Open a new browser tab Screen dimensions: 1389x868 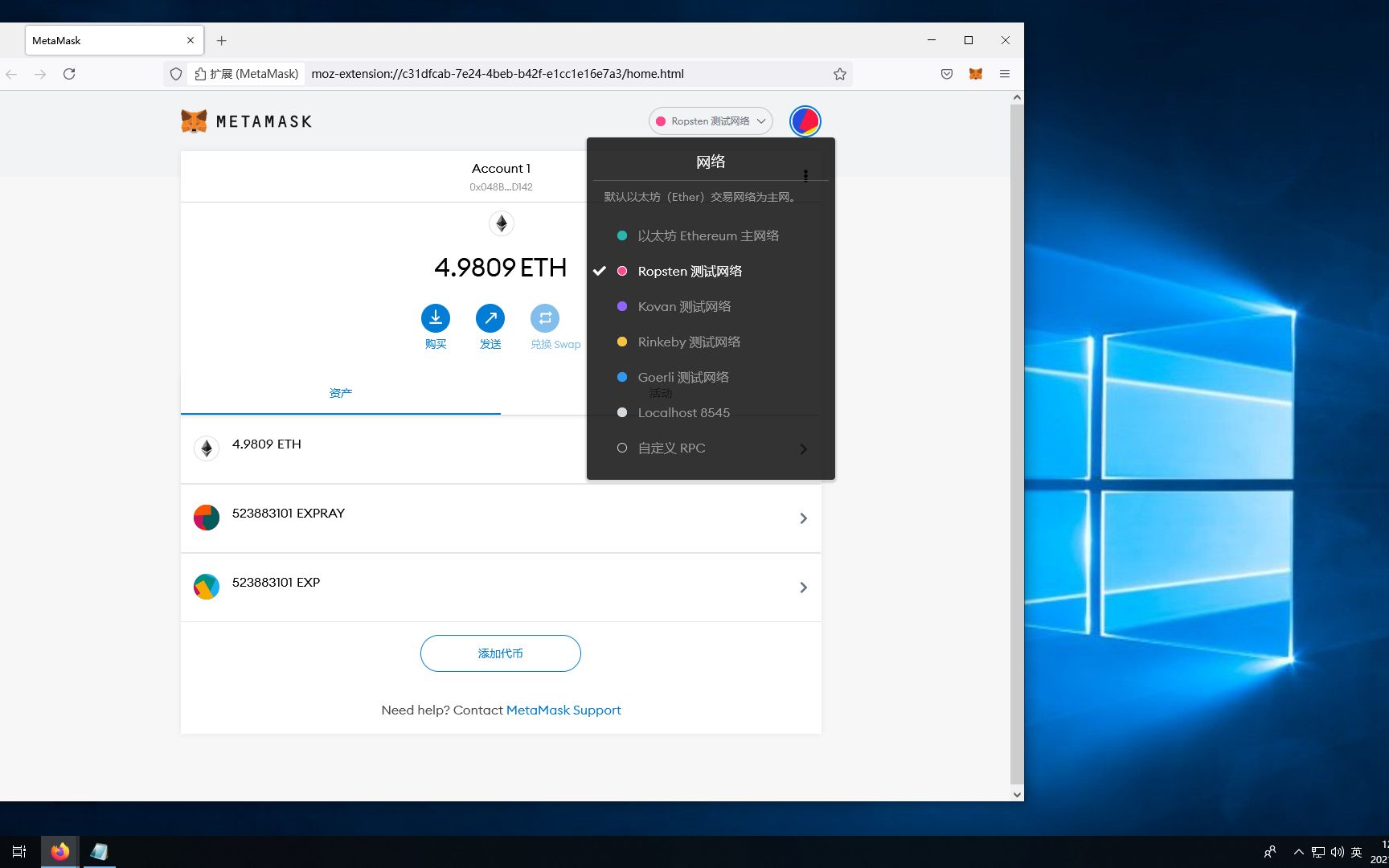tap(222, 40)
